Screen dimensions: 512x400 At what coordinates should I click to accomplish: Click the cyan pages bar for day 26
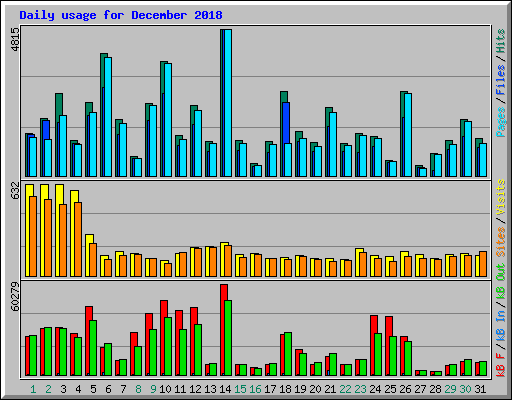(x=408, y=135)
